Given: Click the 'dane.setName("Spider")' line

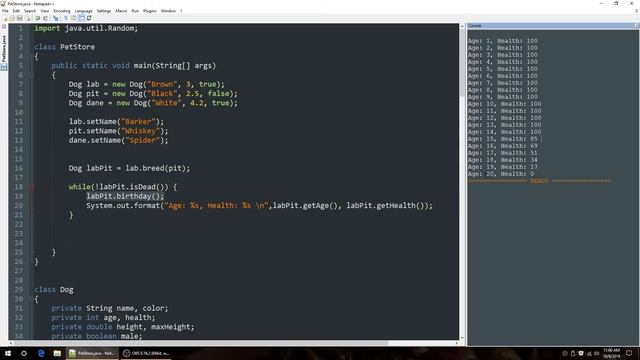Looking at the screenshot, I should point(118,140).
